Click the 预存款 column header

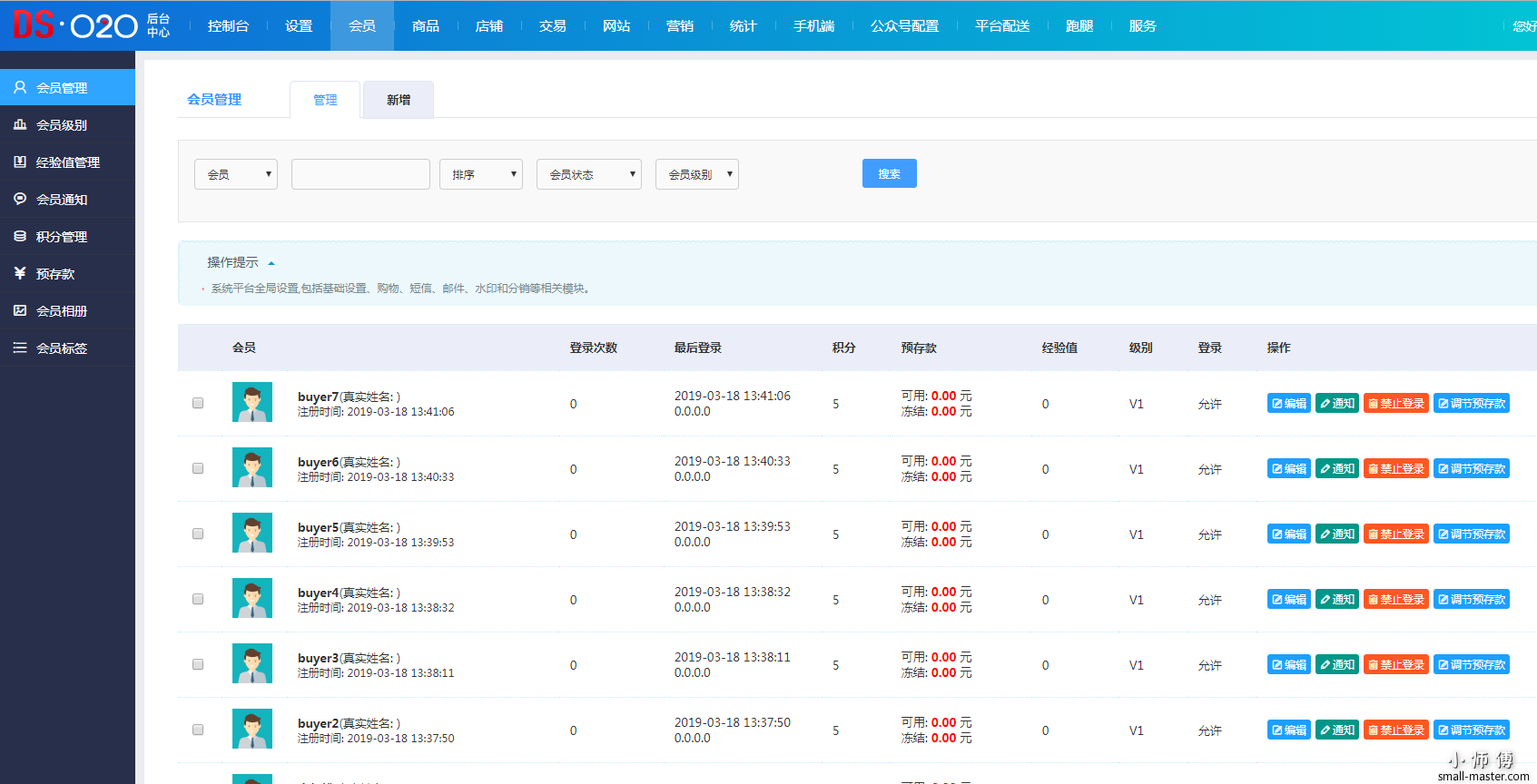919,348
